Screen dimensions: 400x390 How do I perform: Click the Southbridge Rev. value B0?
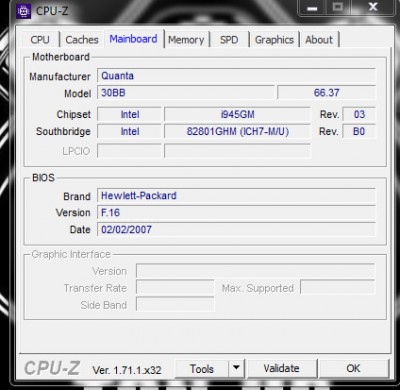tap(359, 131)
